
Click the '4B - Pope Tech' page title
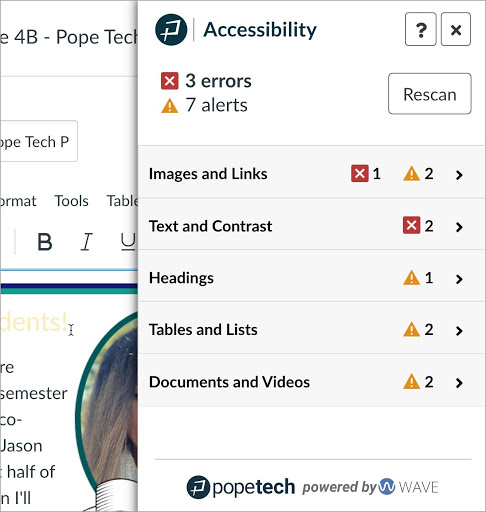(x=75, y=37)
